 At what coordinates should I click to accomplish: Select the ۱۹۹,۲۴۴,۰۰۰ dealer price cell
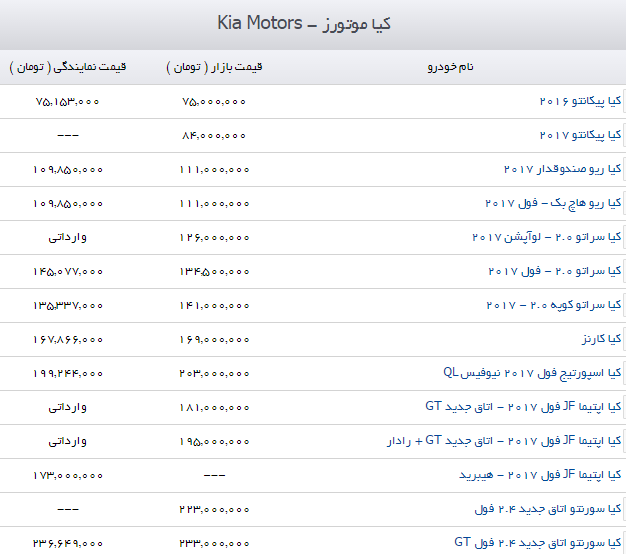pyautogui.click(x=68, y=374)
